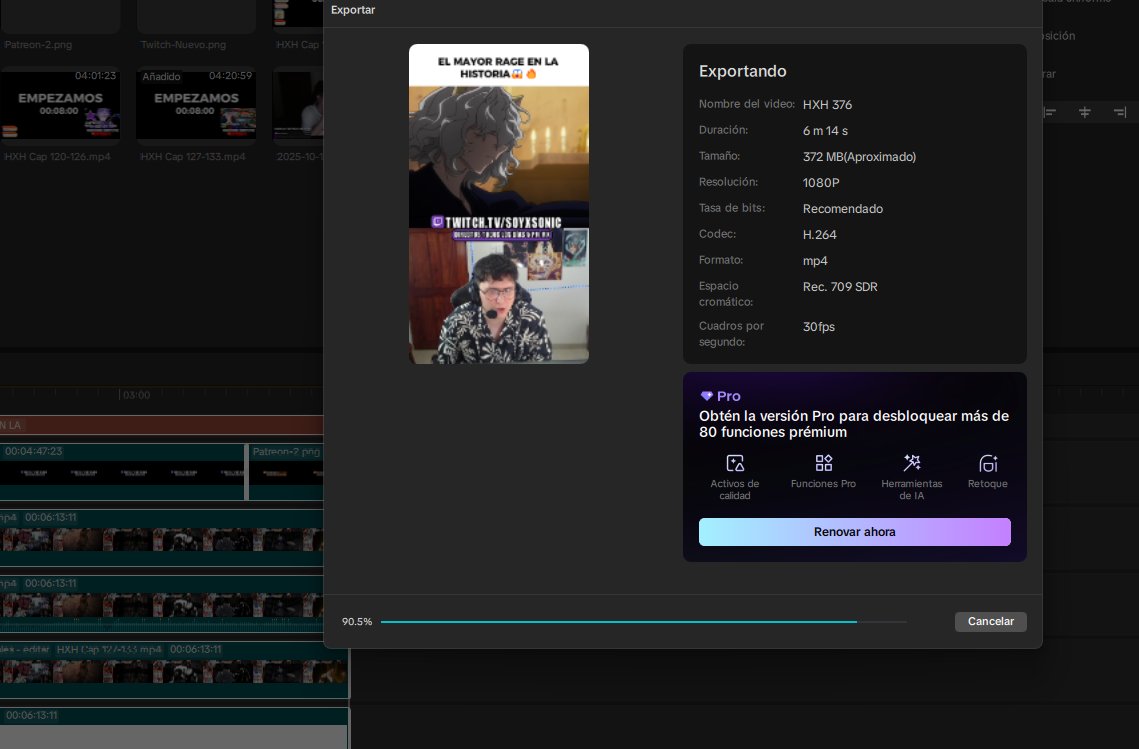Select the HXH Cap 127-133.mp4 timeline clip

pyautogui.click(x=174, y=670)
